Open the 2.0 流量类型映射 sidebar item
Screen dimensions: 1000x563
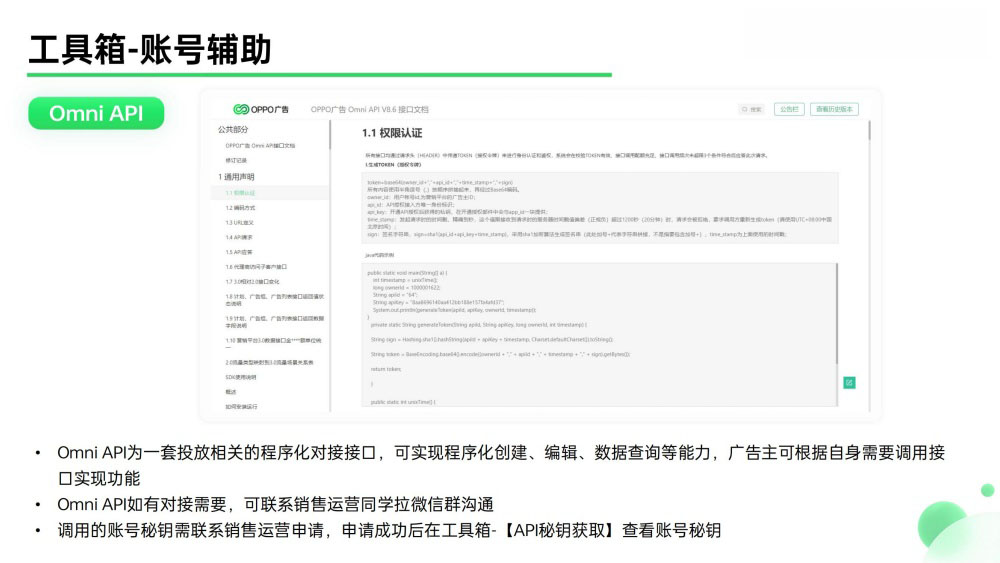coord(269,362)
